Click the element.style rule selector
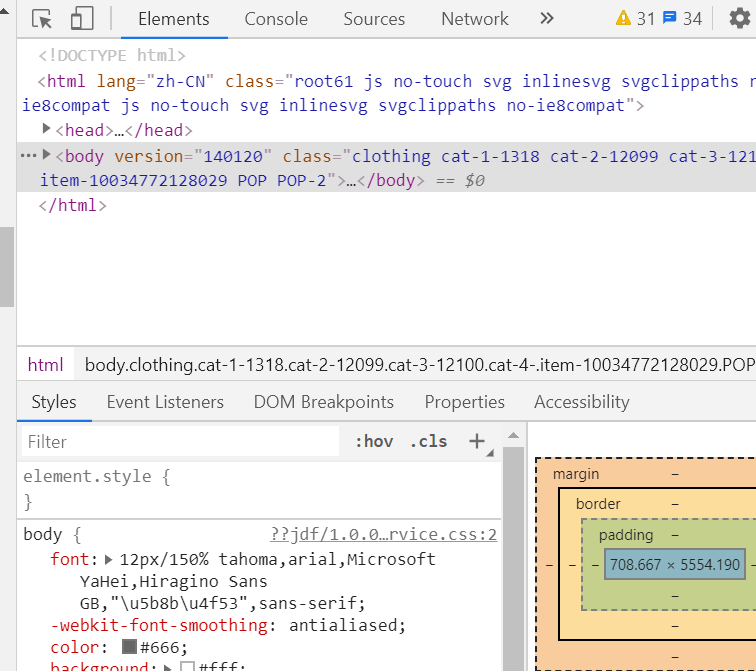Image resolution: width=756 pixels, height=671 pixels. click(x=87, y=476)
